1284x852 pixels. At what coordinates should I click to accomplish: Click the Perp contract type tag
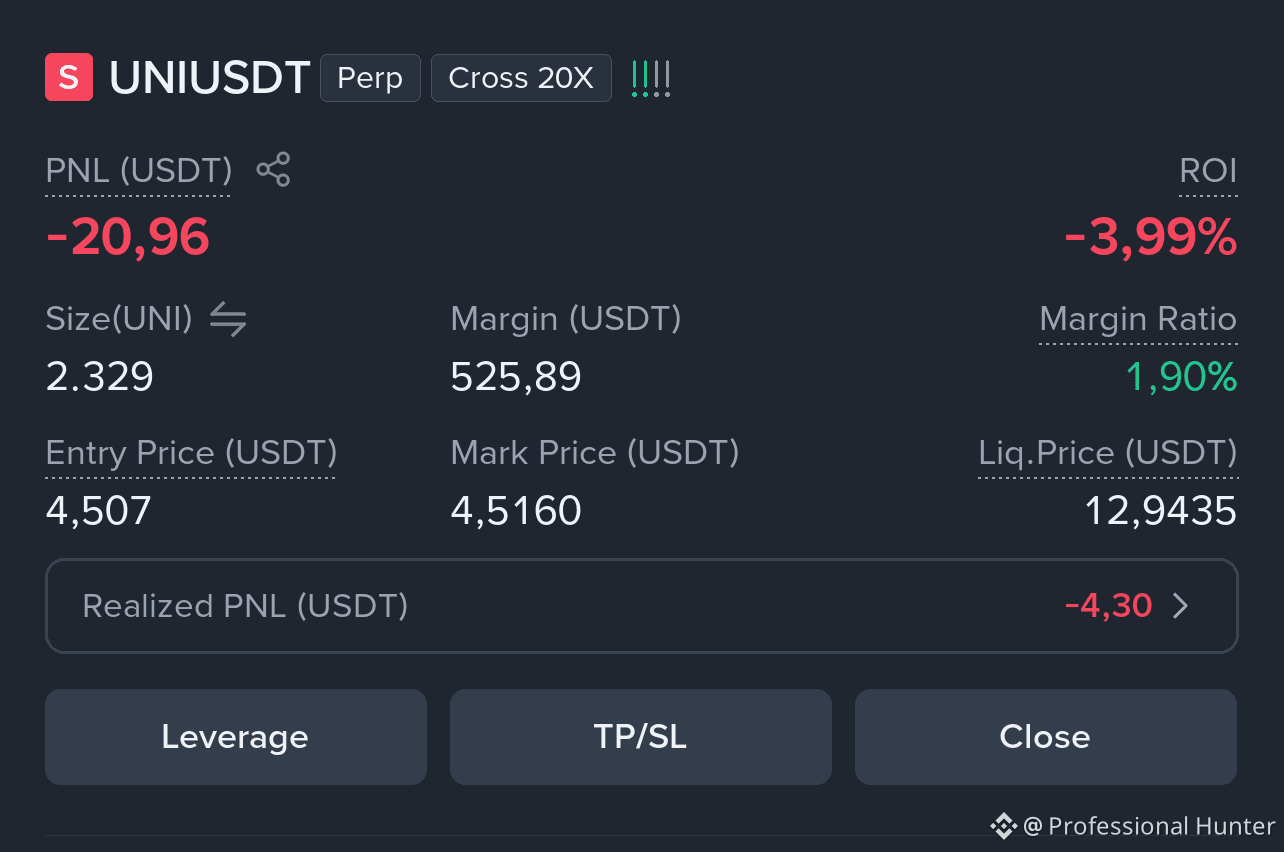click(370, 78)
